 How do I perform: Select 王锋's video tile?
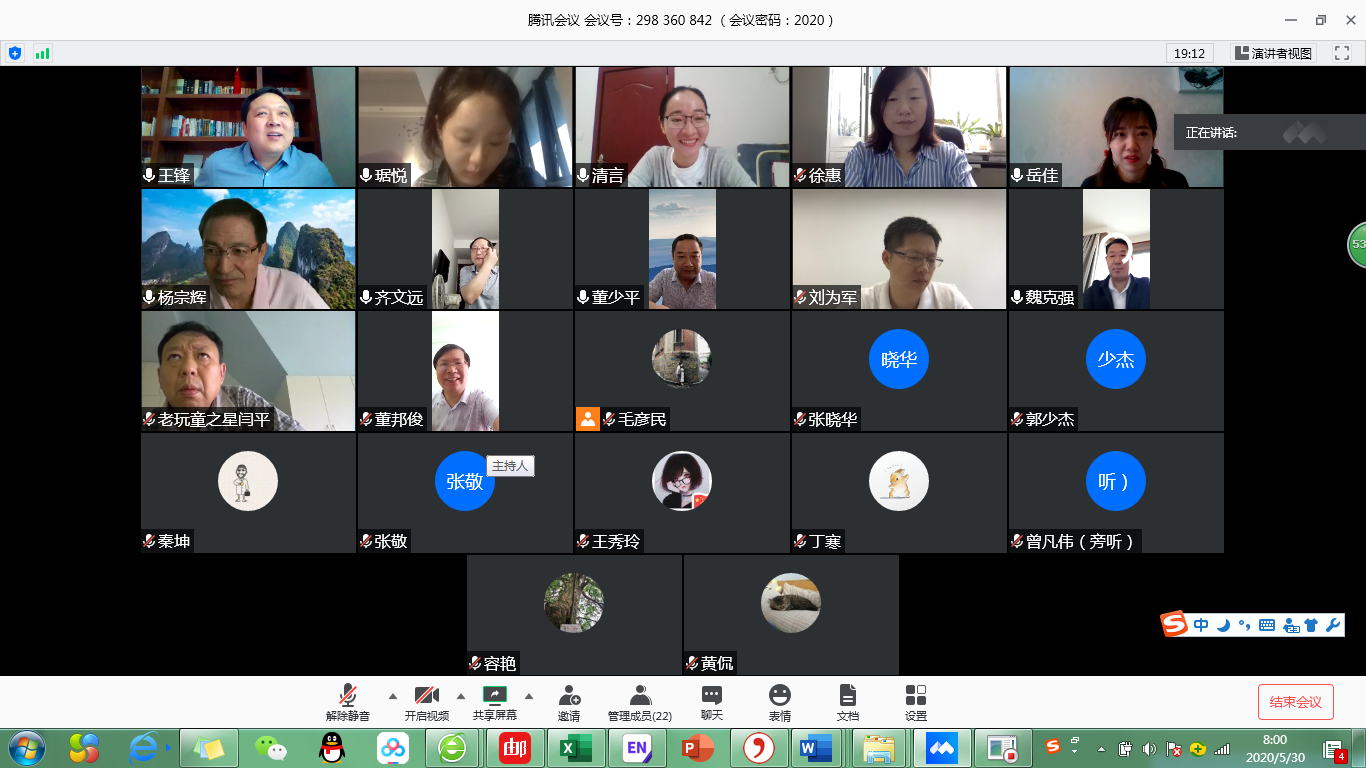(248, 127)
